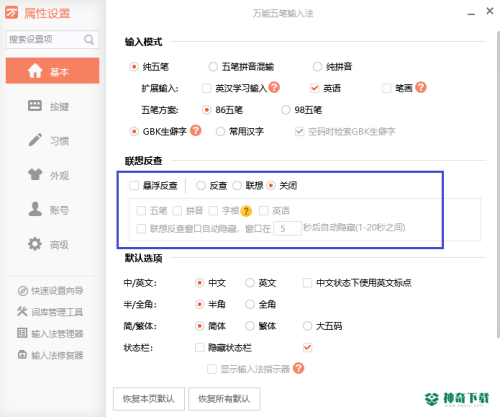This screenshot has height=417, width=500.
Task: Click the help icon beside GBK生僻字
Action: [x=196, y=130]
